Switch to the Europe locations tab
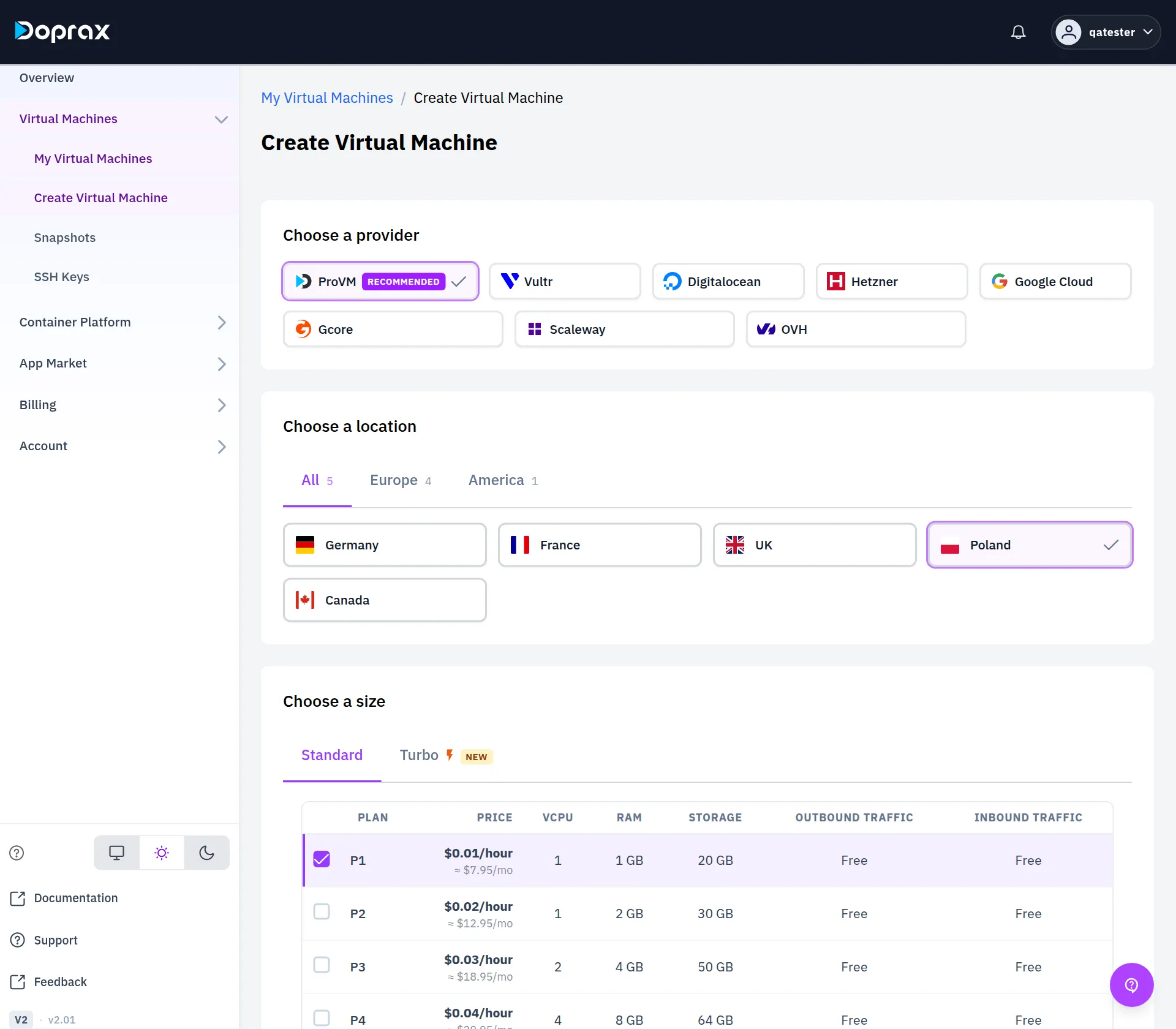1176x1029 pixels. pyautogui.click(x=401, y=480)
